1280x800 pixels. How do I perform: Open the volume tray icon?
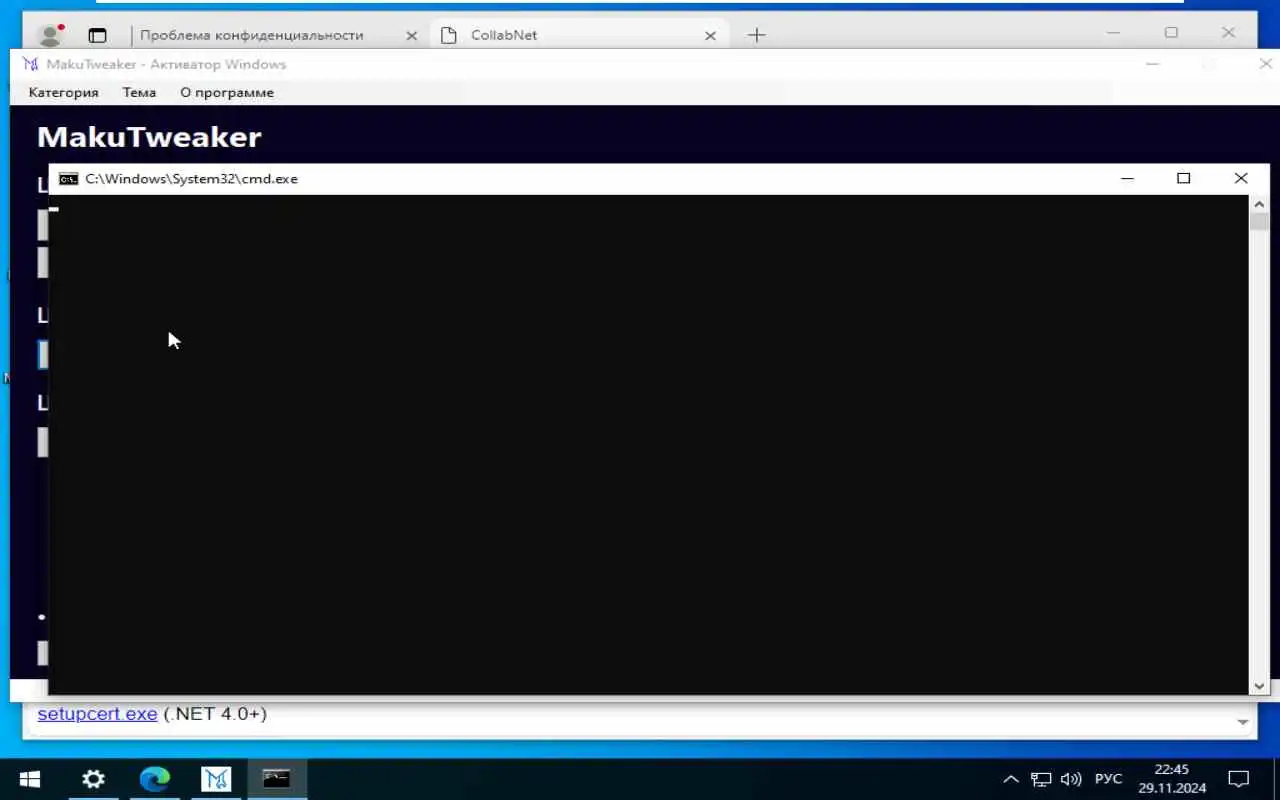[x=1071, y=779]
